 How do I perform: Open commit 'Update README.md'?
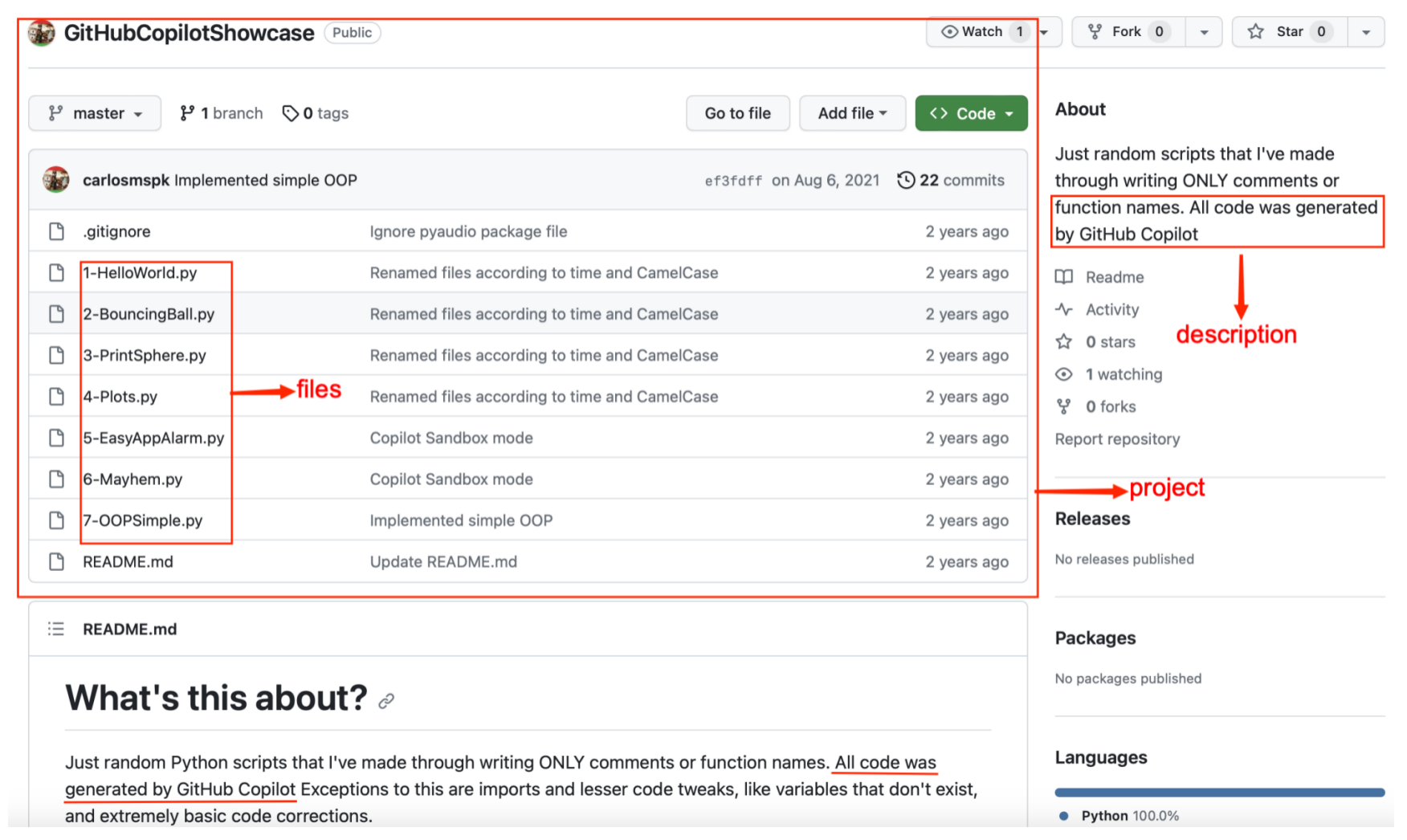(x=443, y=562)
